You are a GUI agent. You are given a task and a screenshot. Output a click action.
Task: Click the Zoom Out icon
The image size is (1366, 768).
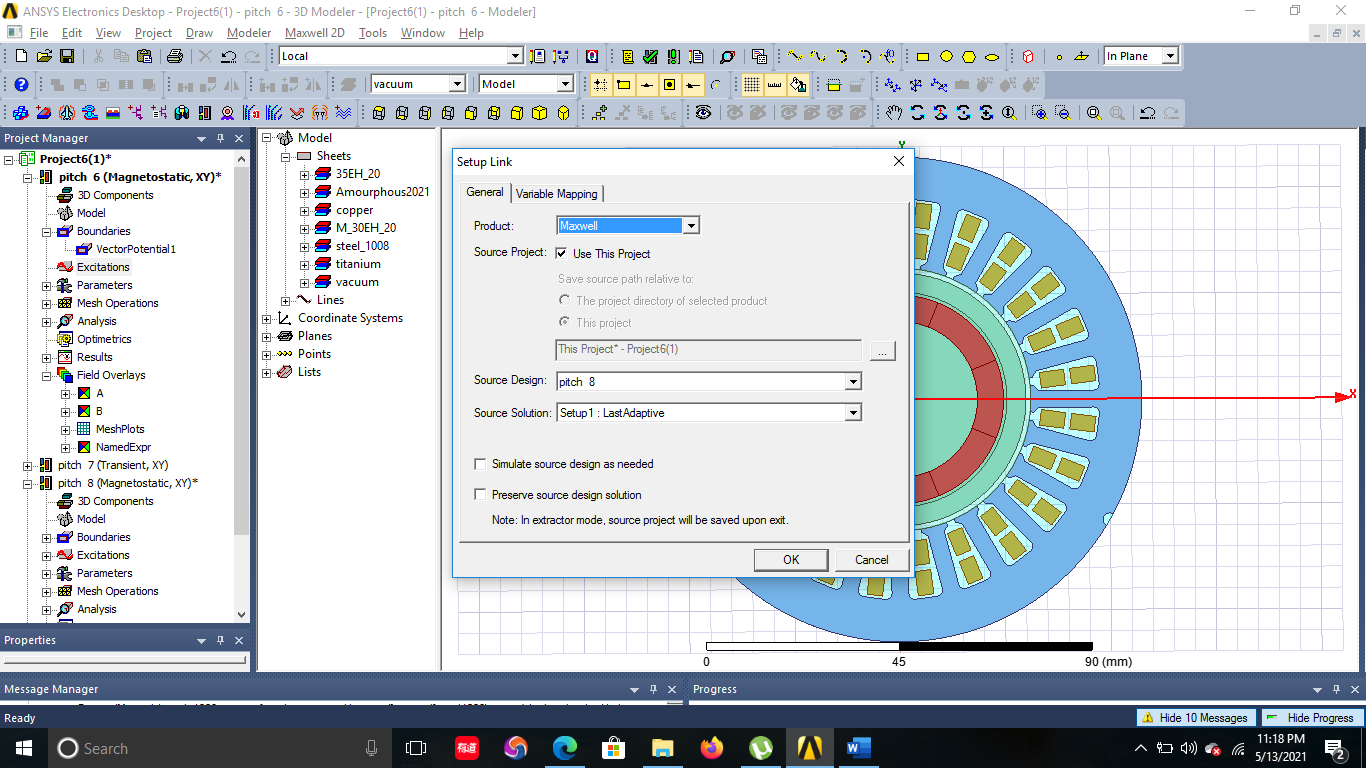[x=1063, y=112]
